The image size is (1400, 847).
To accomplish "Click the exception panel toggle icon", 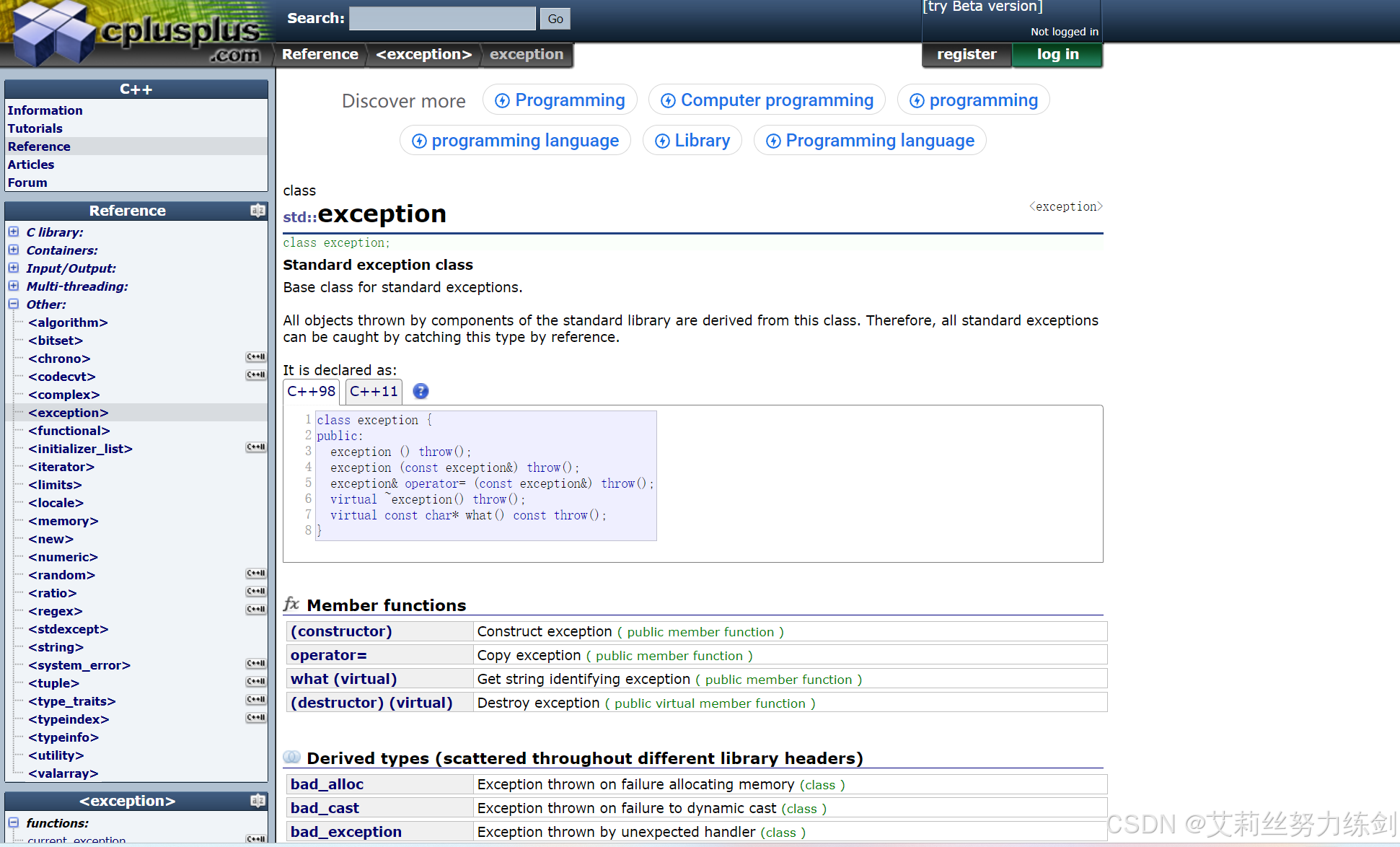I will pos(257,801).
